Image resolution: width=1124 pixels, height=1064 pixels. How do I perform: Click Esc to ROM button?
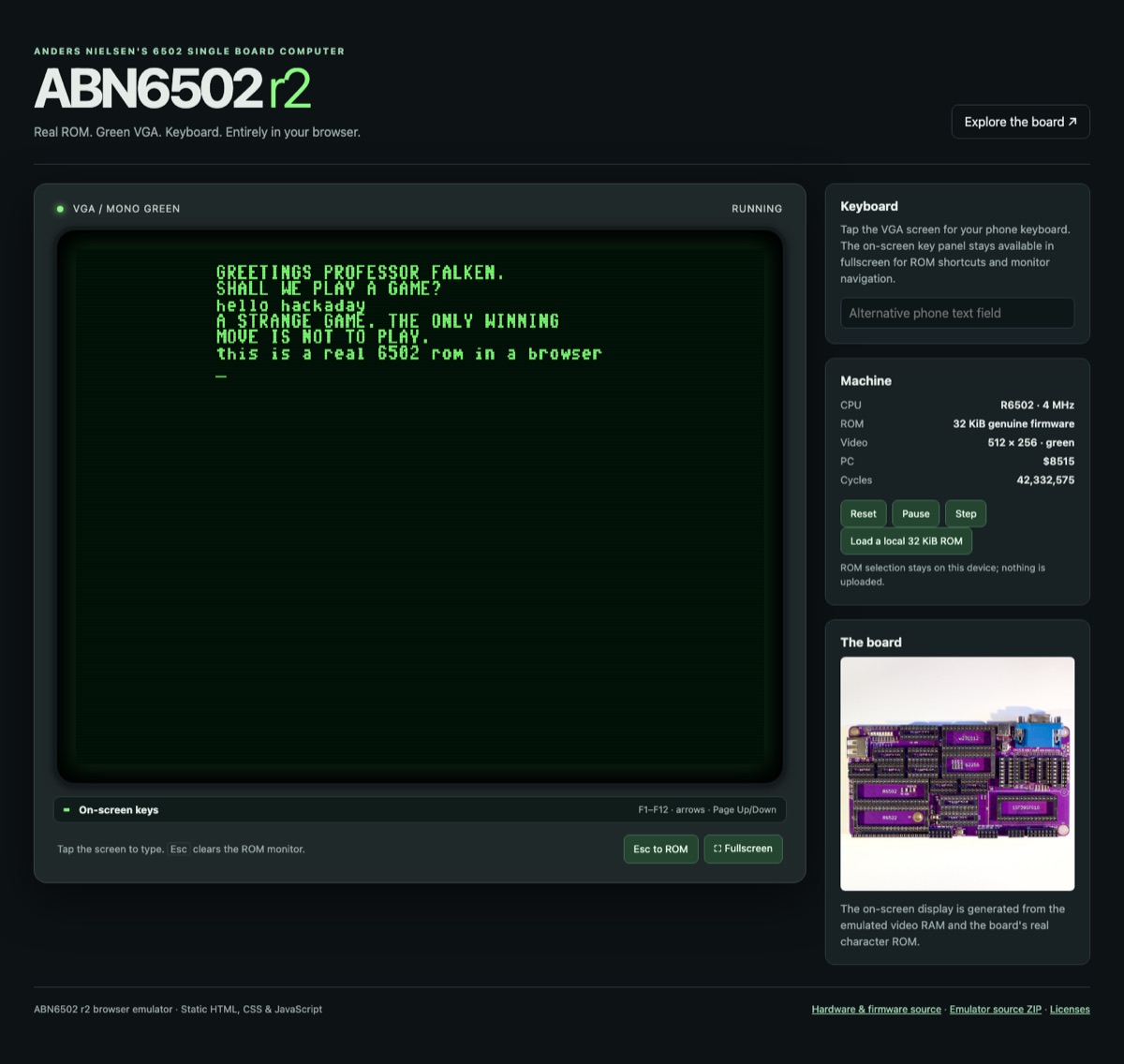[x=660, y=849]
